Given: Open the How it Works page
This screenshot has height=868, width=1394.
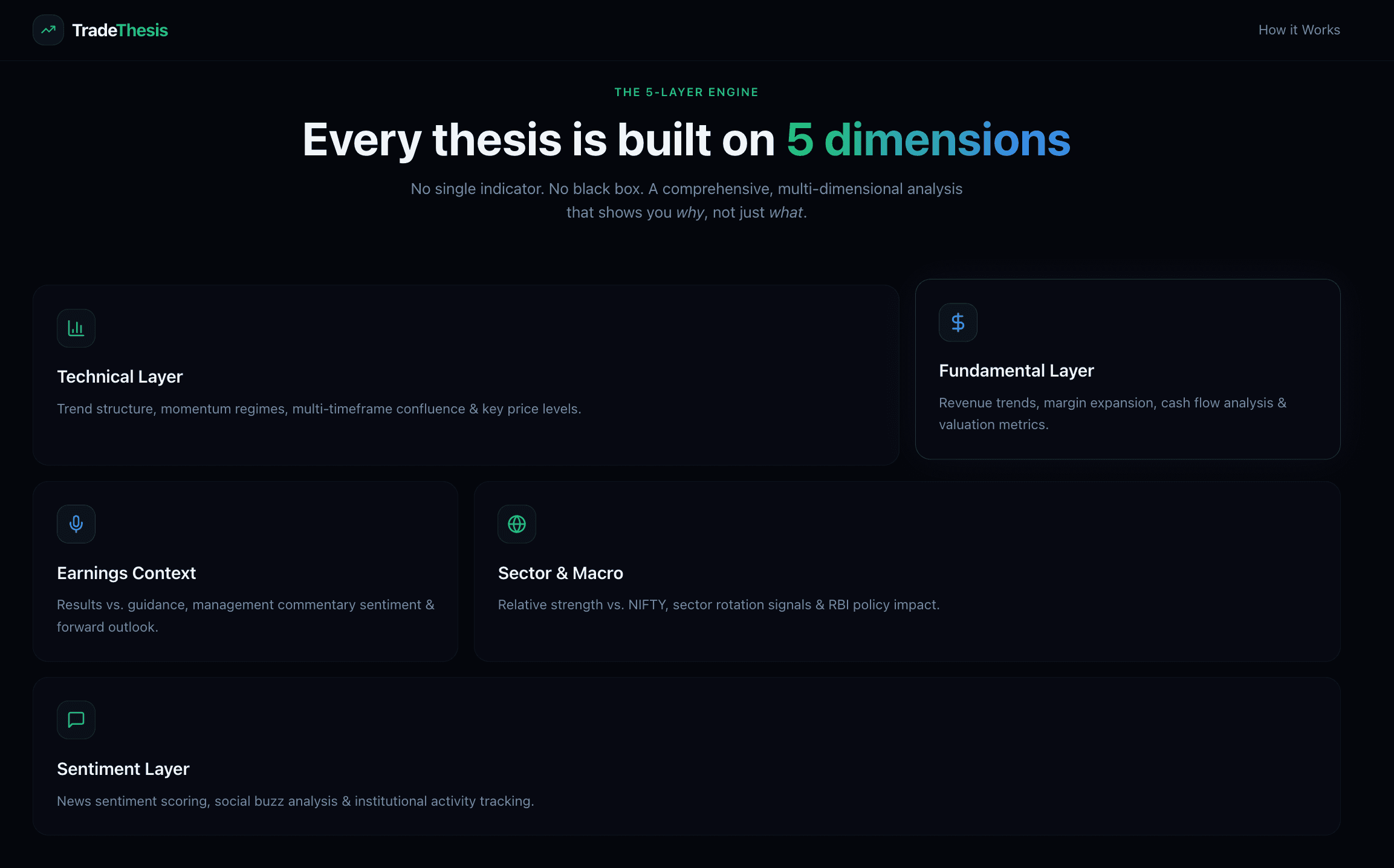Looking at the screenshot, I should 1299,30.
